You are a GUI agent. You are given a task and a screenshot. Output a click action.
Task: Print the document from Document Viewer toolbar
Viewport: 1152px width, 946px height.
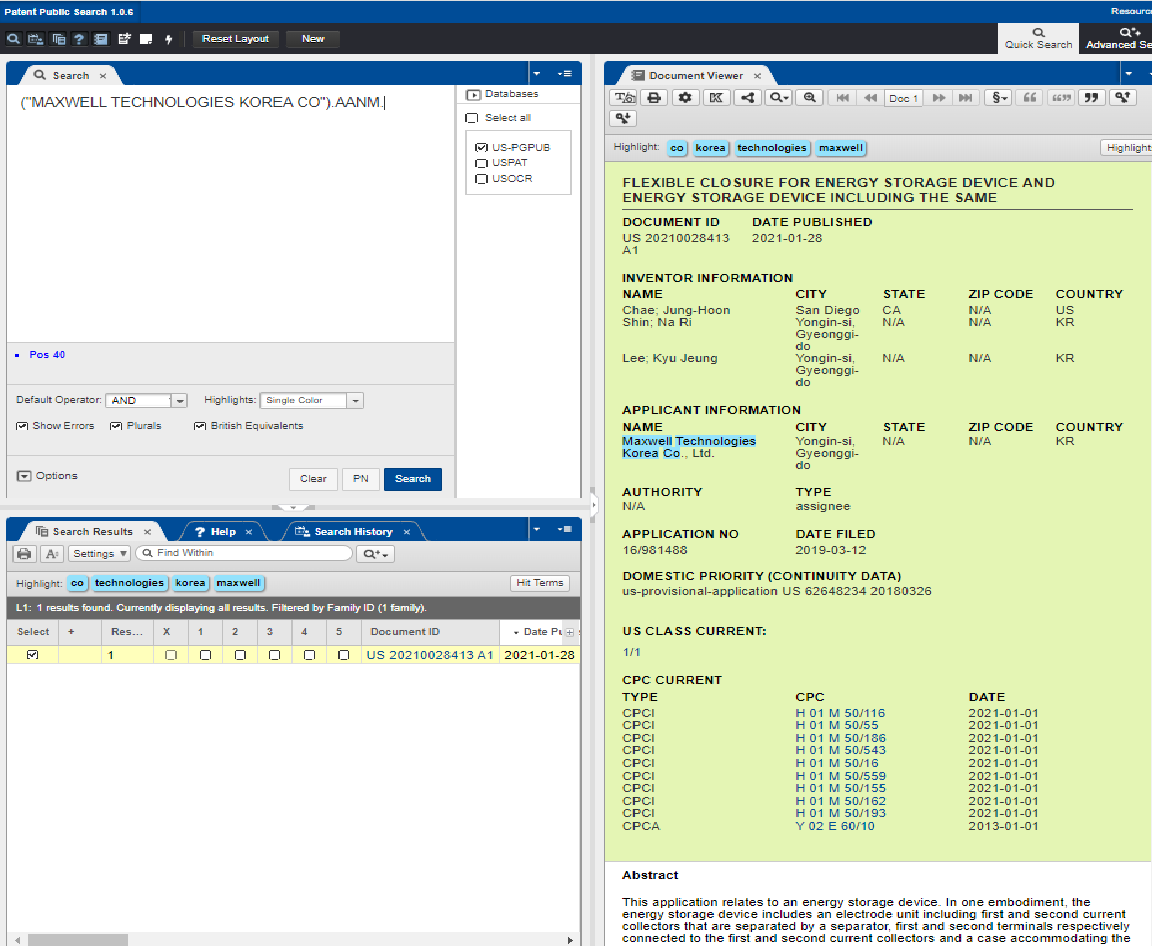click(x=654, y=97)
